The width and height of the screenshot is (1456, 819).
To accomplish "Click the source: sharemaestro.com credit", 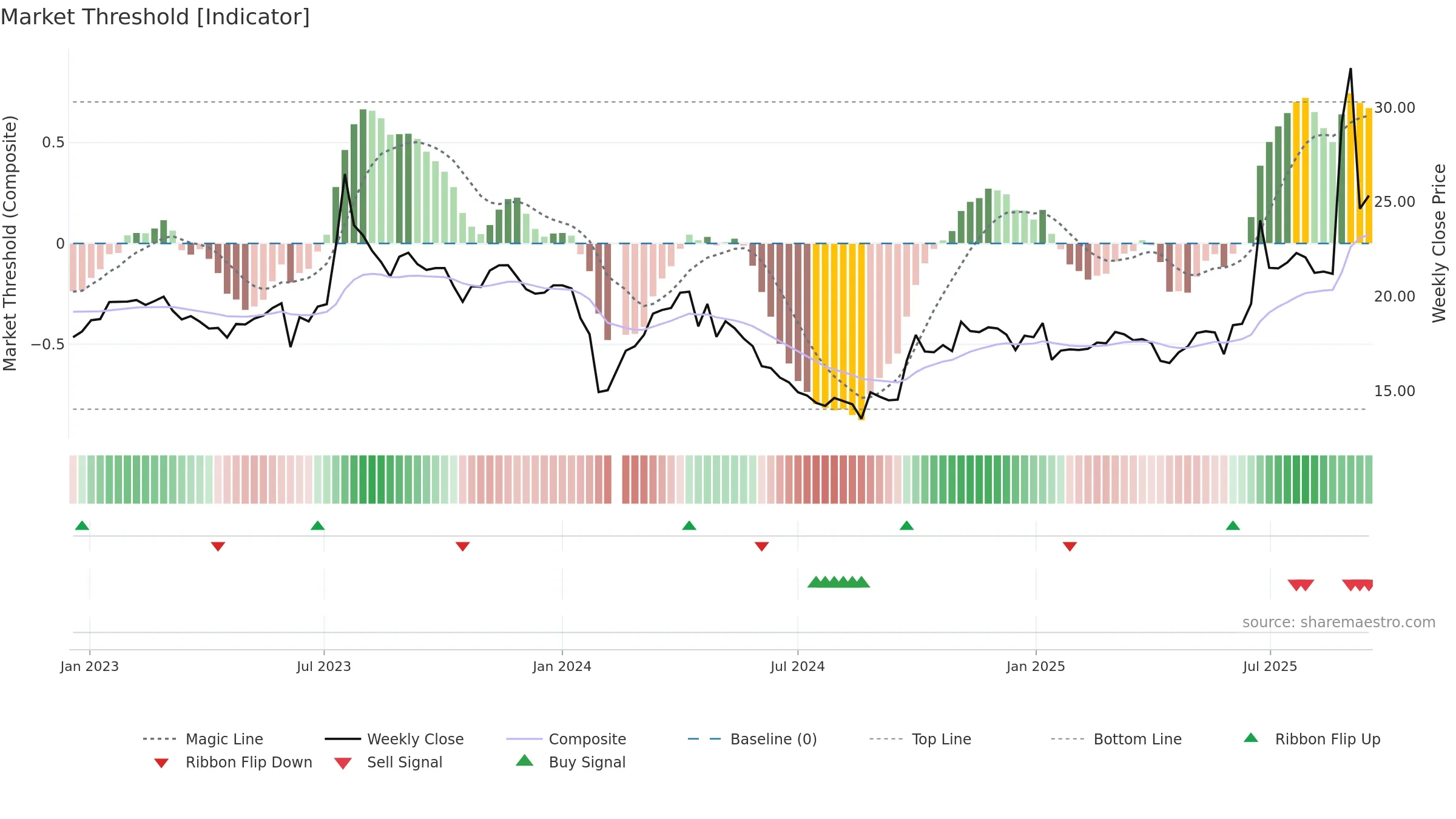I will click(x=1339, y=622).
